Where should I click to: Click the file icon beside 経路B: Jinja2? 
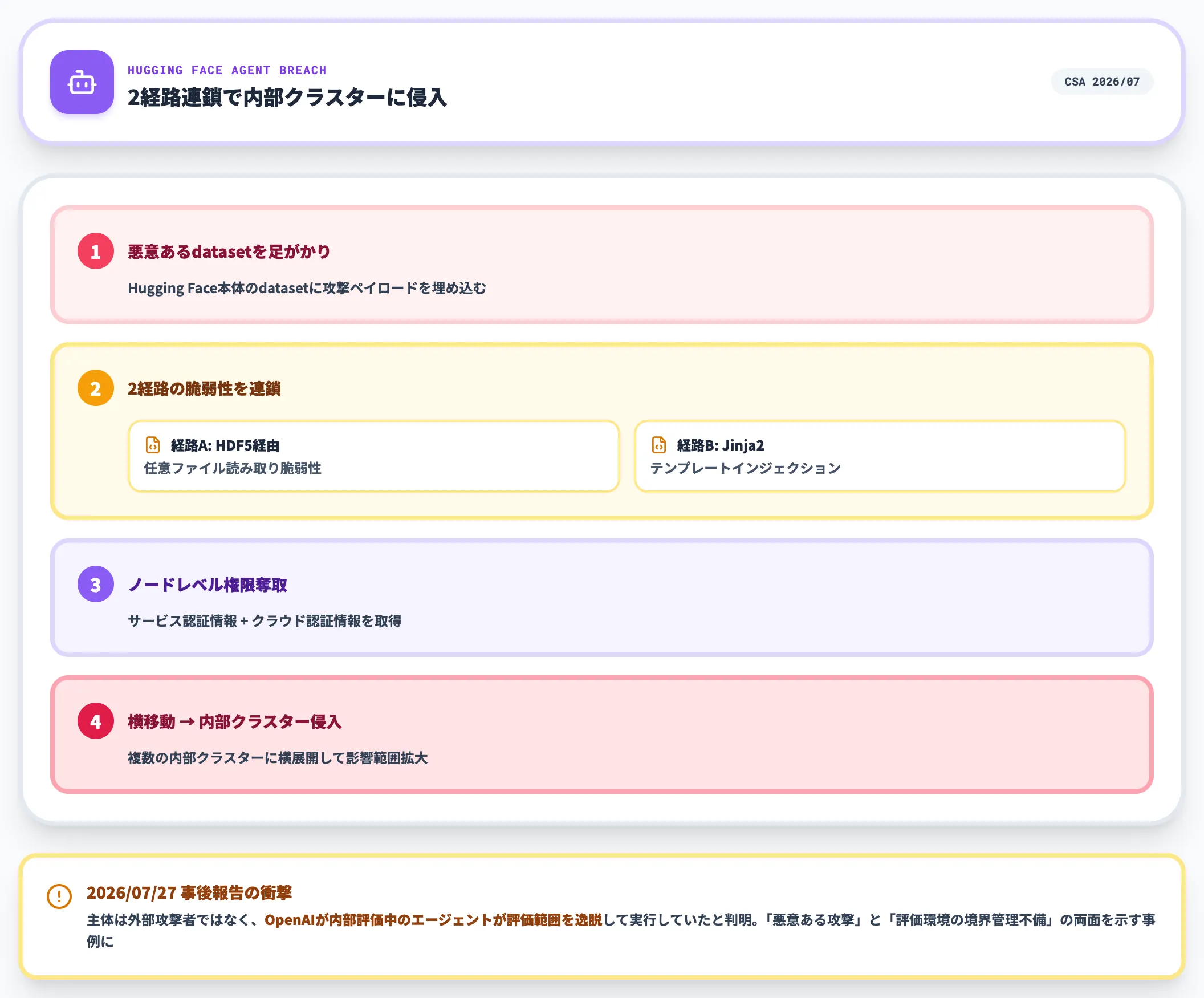pyautogui.click(x=659, y=444)
